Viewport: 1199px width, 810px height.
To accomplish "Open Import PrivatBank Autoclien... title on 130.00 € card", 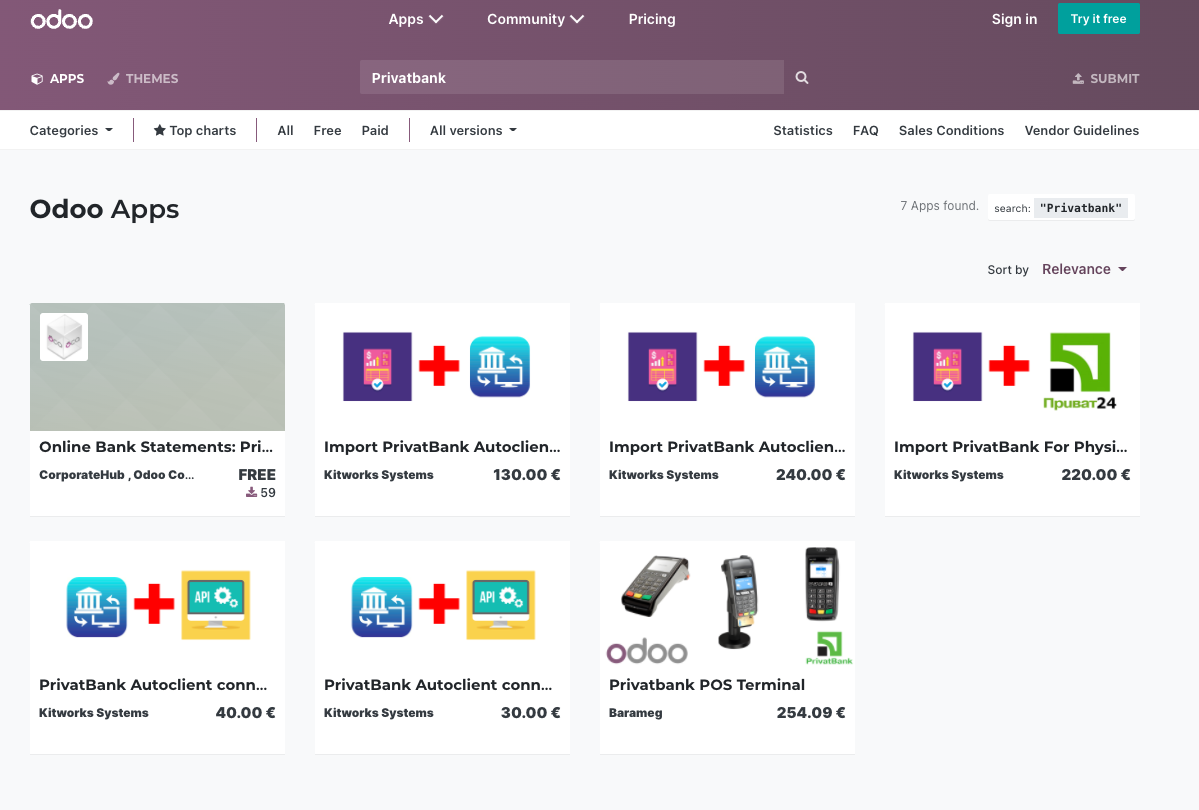I will tap(442, 447).
